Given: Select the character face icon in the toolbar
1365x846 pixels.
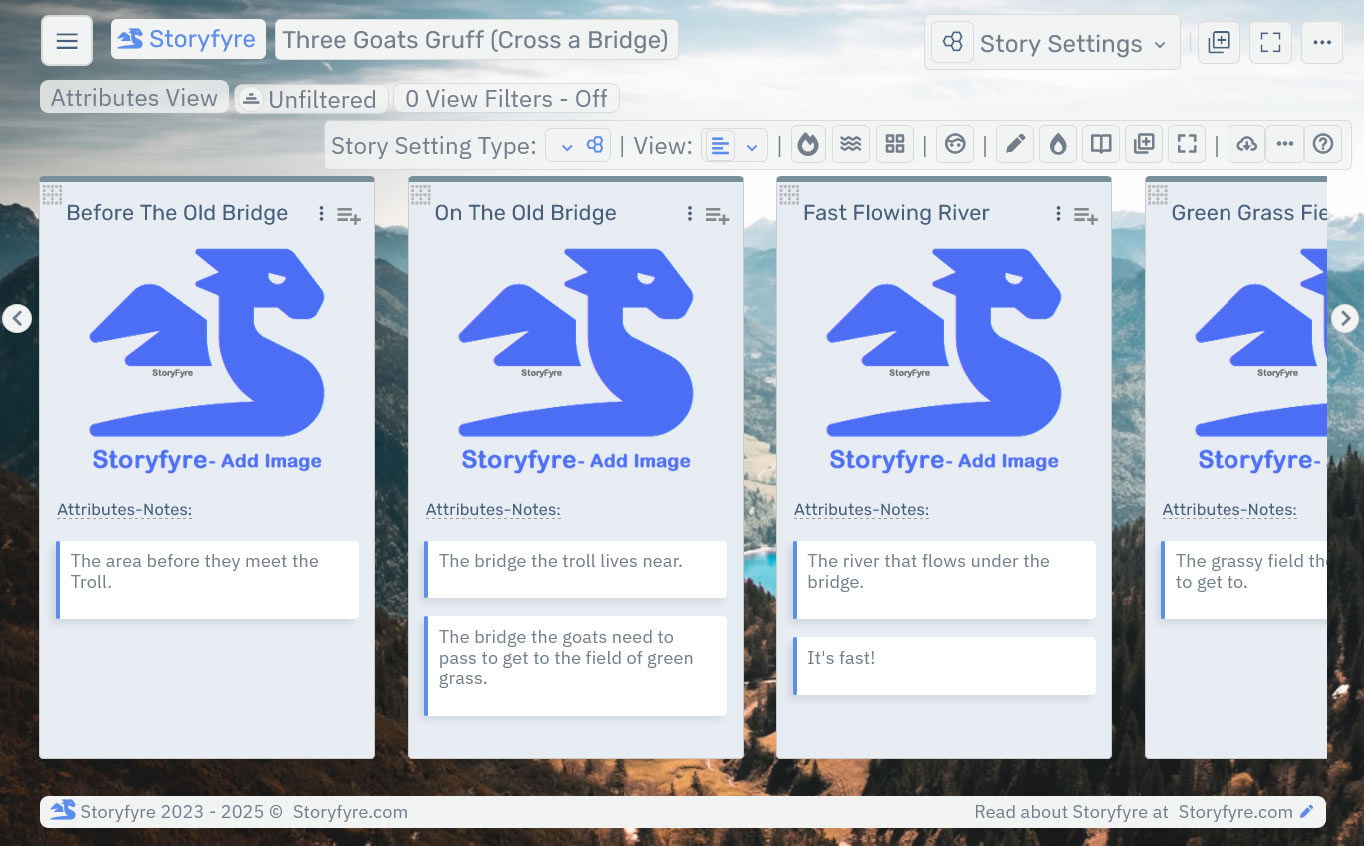Looking at the screenshot, I should (954, 143).
